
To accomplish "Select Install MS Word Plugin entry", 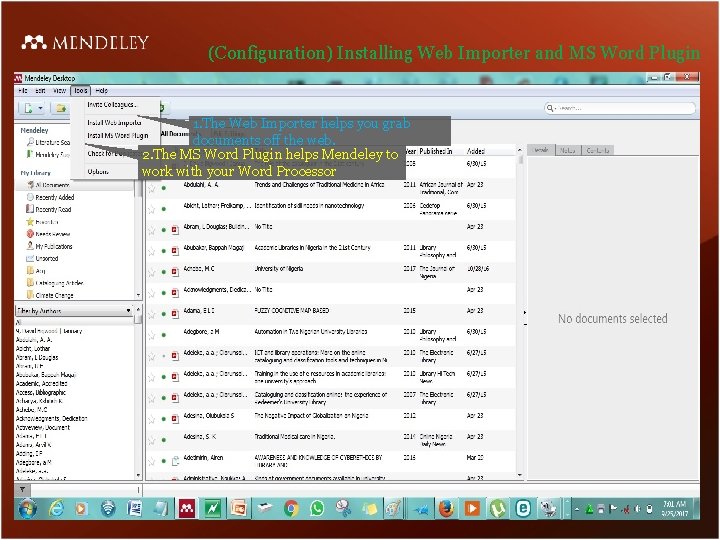I will tap(118, 135).
